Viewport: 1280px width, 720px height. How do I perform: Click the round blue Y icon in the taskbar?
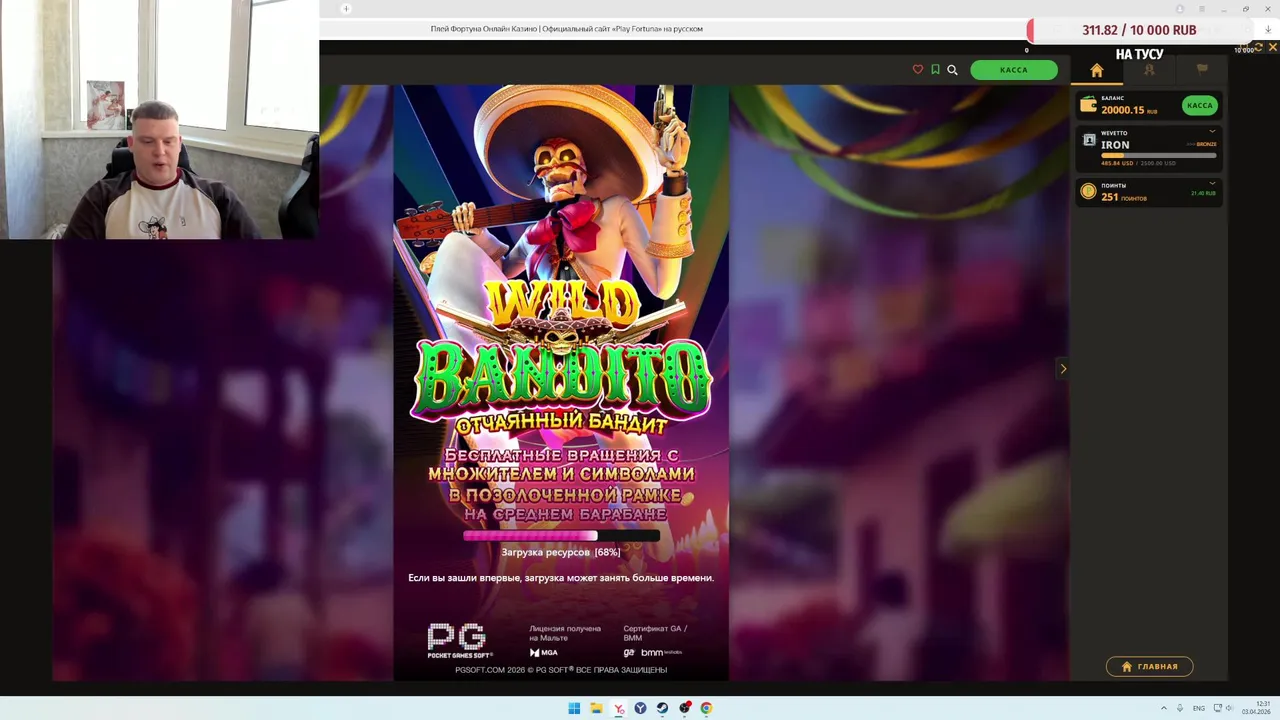coord(641,708)
